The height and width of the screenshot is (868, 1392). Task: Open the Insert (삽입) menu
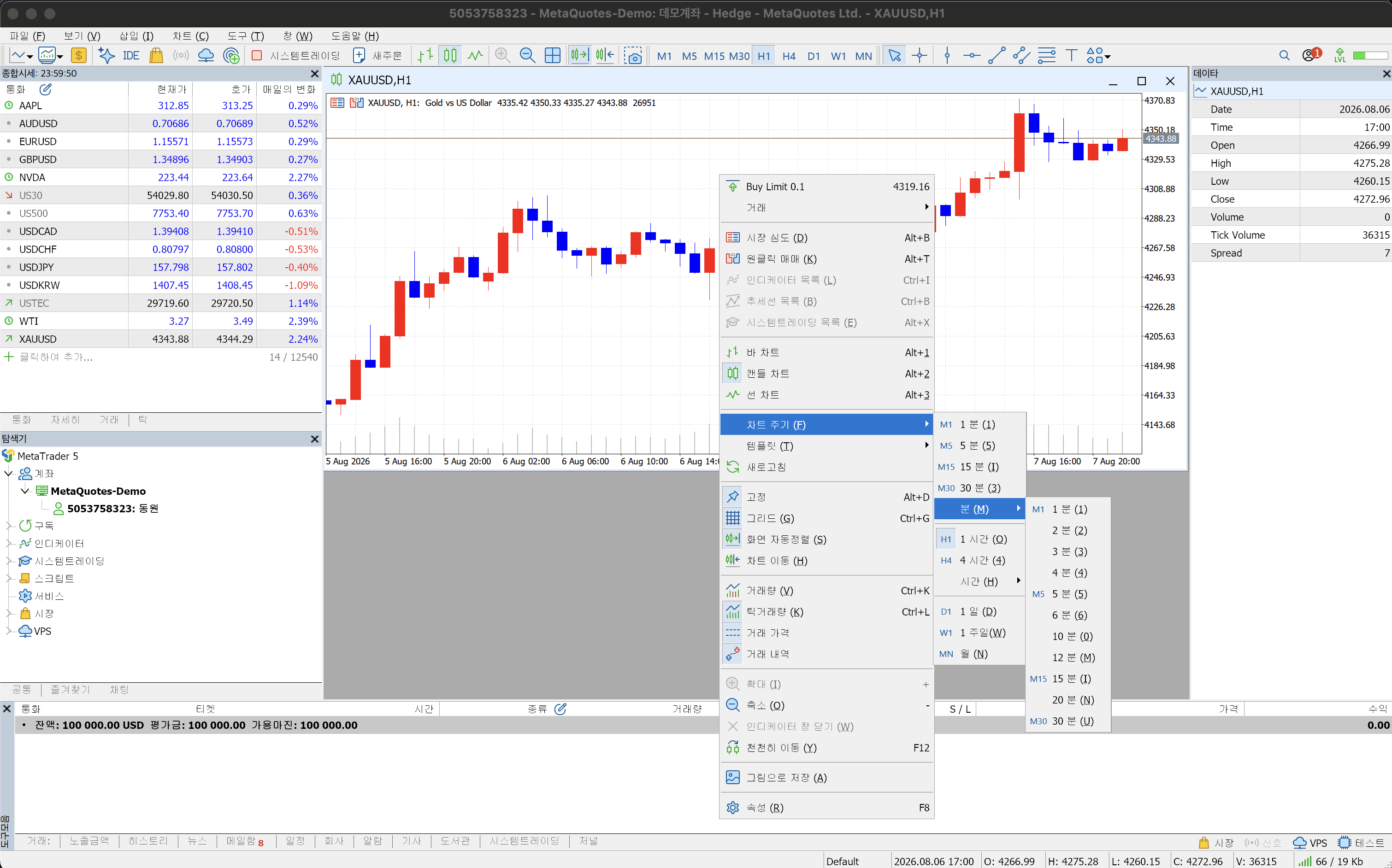136,35
